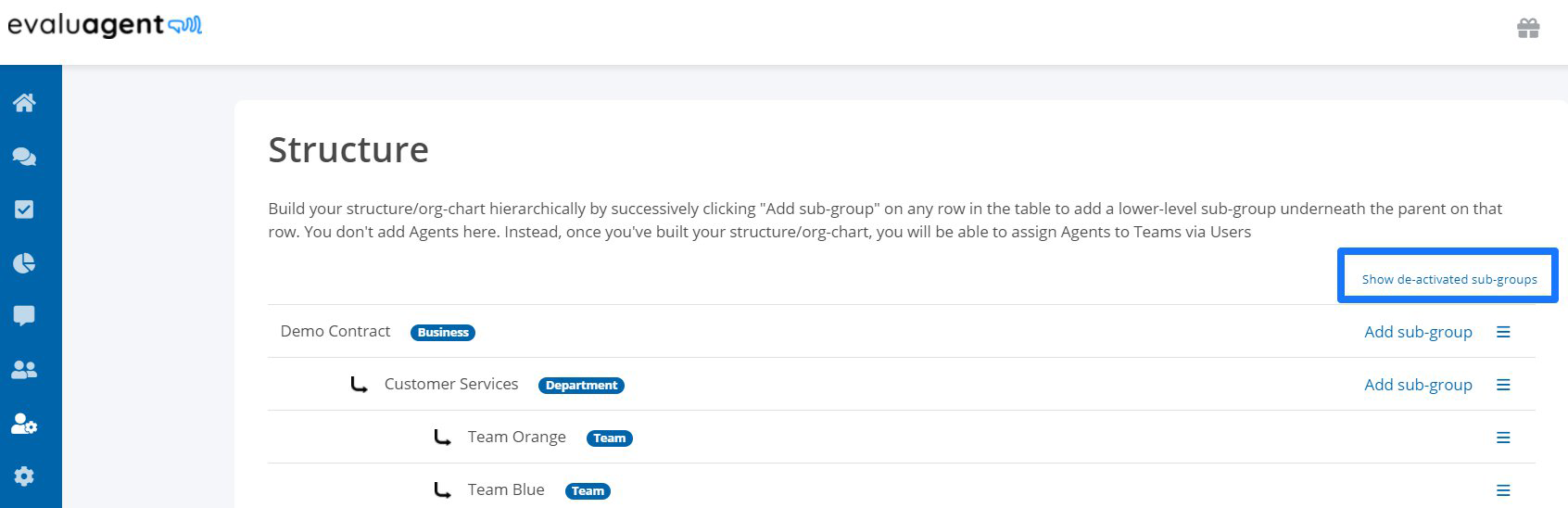Show de-activated sub-groups
The width and height of the screenshot is (1568, 508).
pos(1448,279)
